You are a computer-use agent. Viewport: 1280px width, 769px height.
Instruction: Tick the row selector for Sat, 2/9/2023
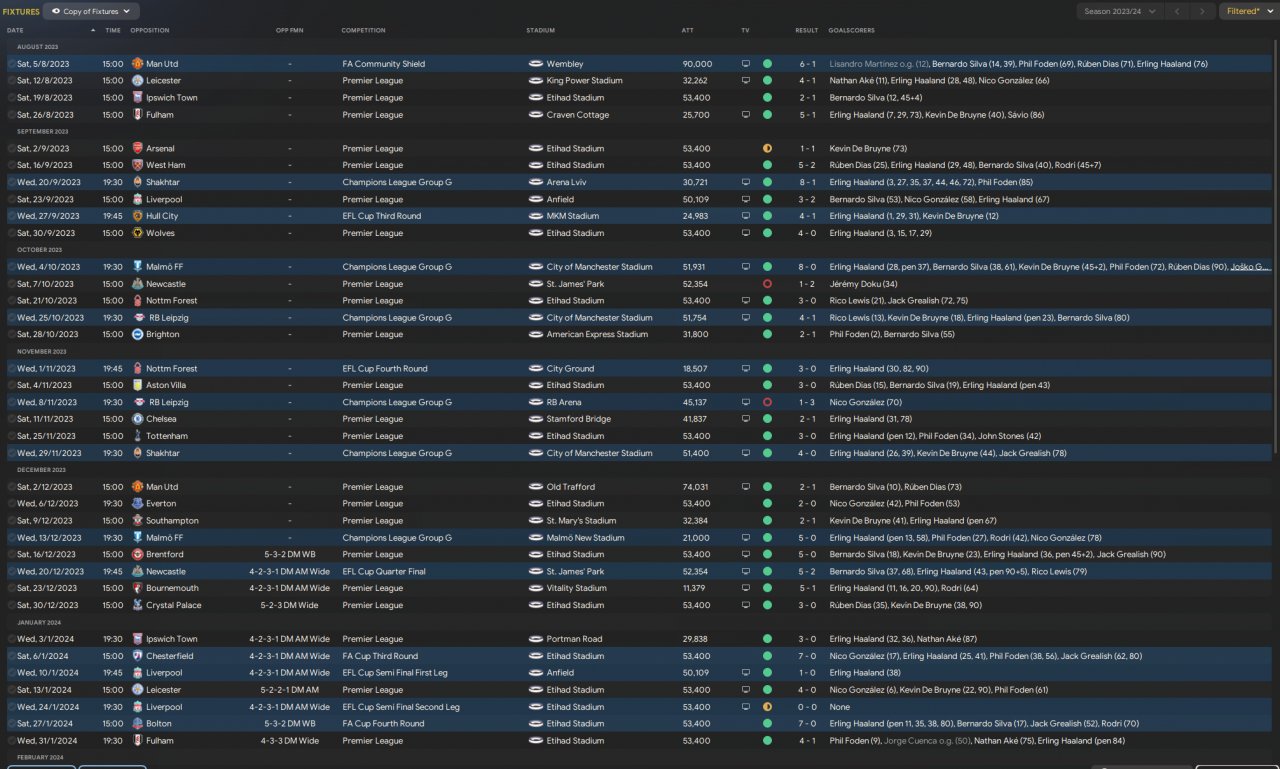tap(11, 149)
